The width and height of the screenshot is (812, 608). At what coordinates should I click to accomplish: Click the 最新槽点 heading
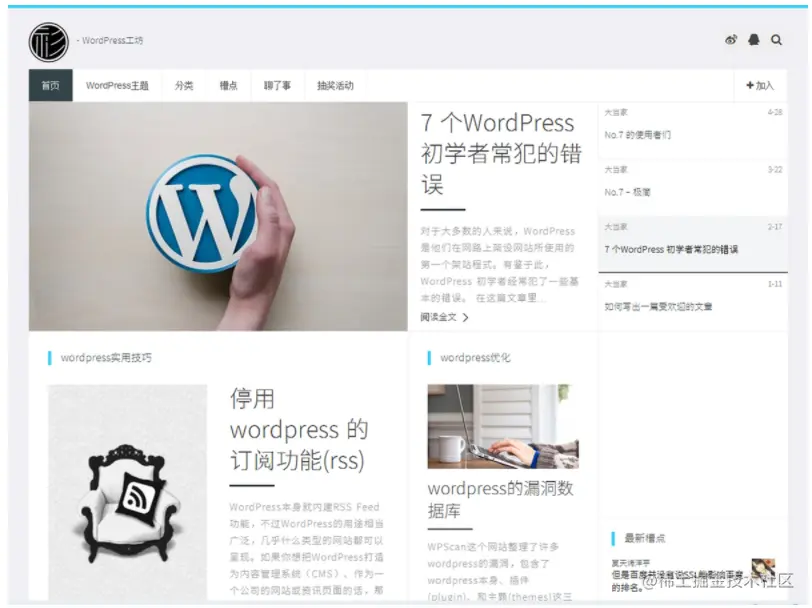pyautogui.click(x=645, y=538)
